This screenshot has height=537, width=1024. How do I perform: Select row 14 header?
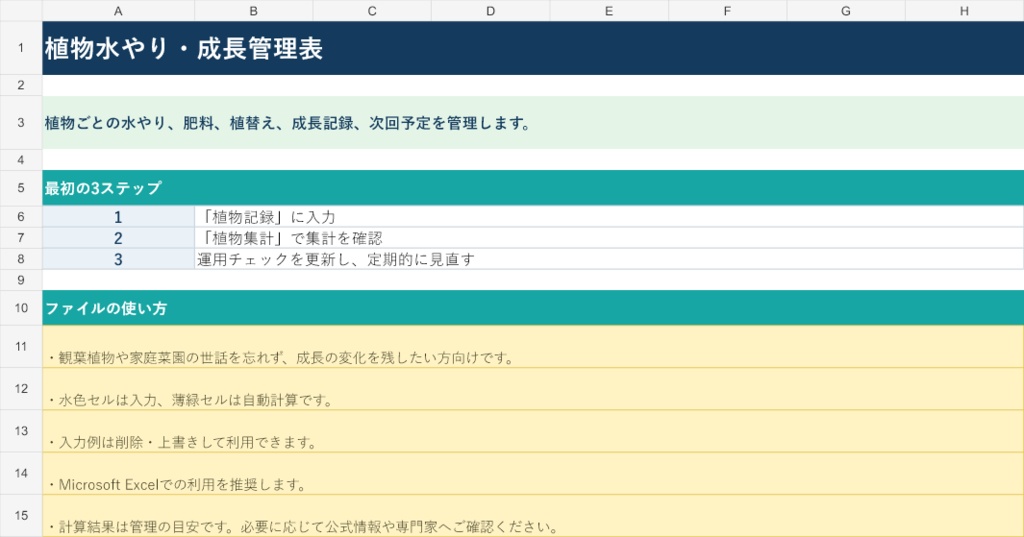point(21,473)
